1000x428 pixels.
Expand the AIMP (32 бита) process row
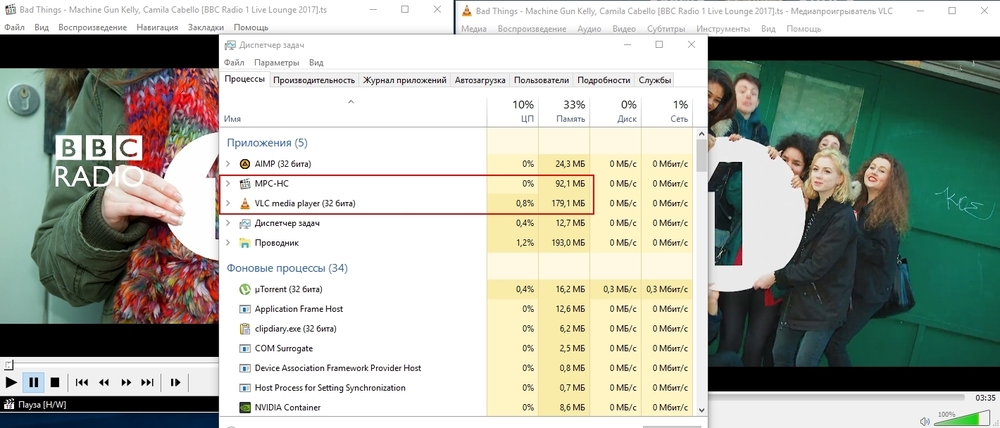pyautogui.click(x=228, y=163)
